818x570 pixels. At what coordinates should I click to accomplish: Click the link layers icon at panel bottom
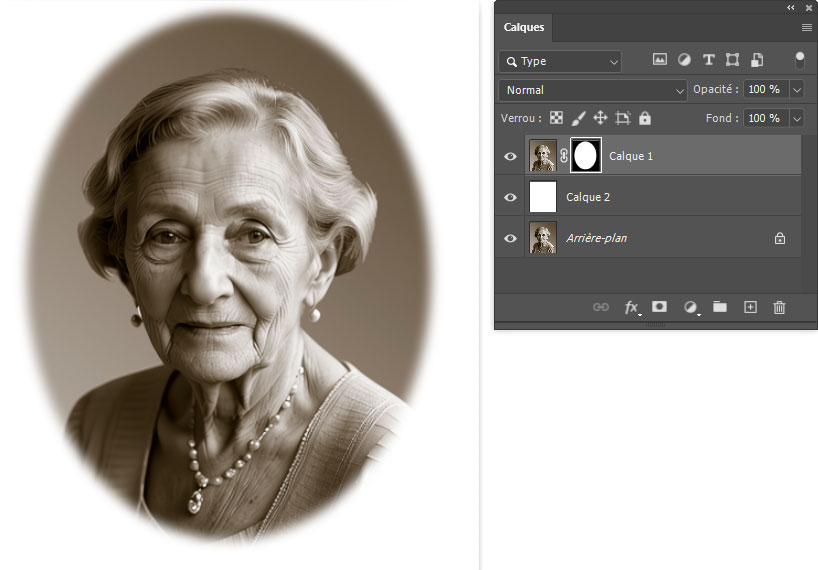pos(600,307)
